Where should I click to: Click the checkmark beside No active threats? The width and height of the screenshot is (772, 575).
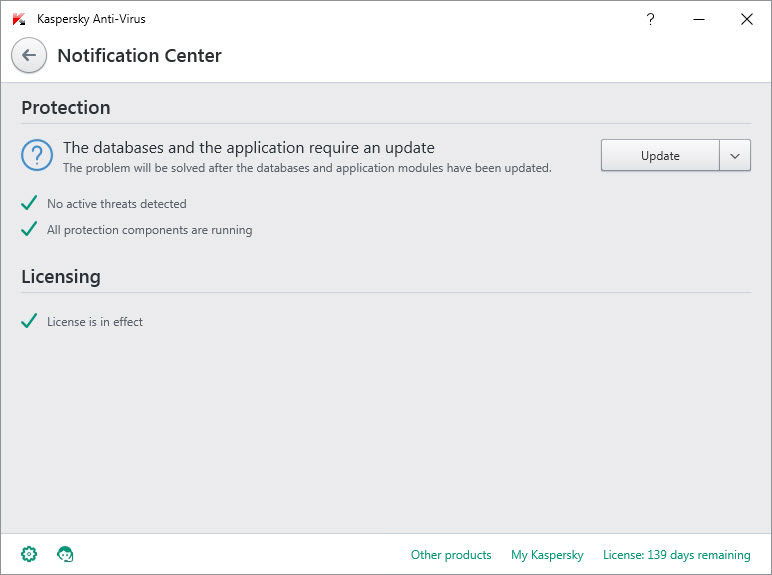pyautogui.click(x=30, y=203)
